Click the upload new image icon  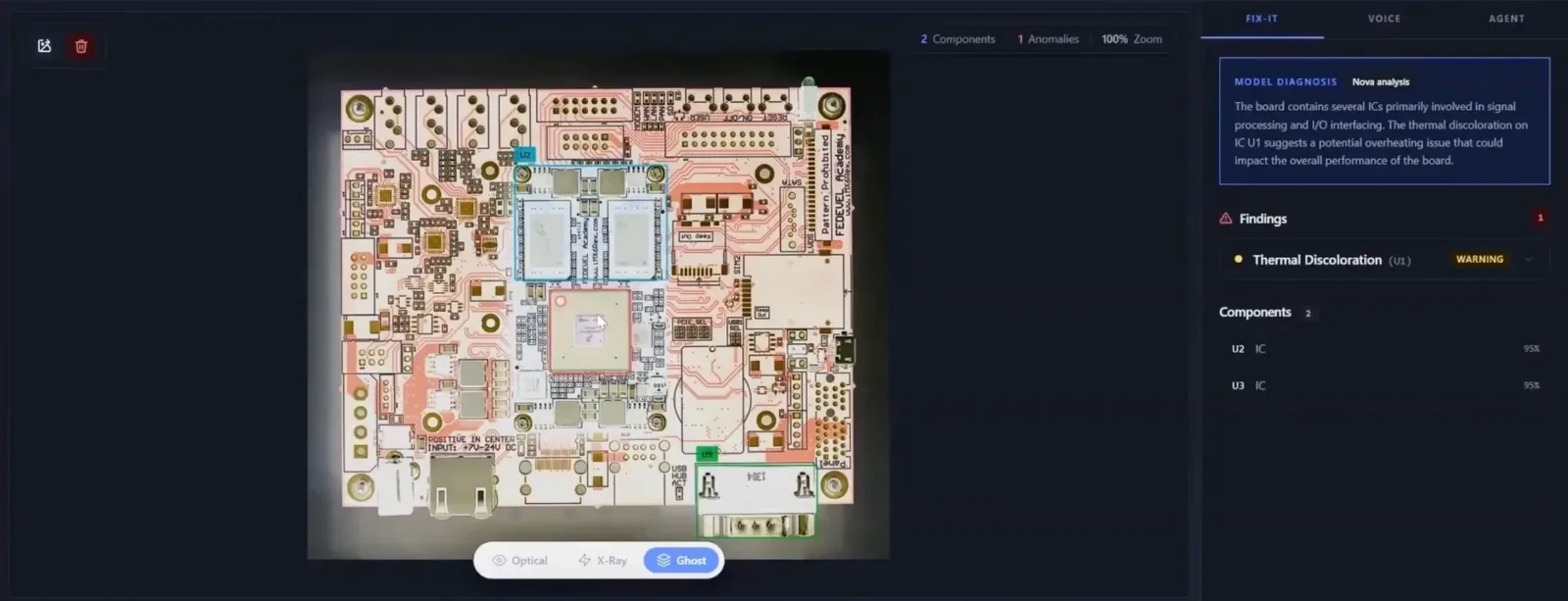(x=44, y=46)
